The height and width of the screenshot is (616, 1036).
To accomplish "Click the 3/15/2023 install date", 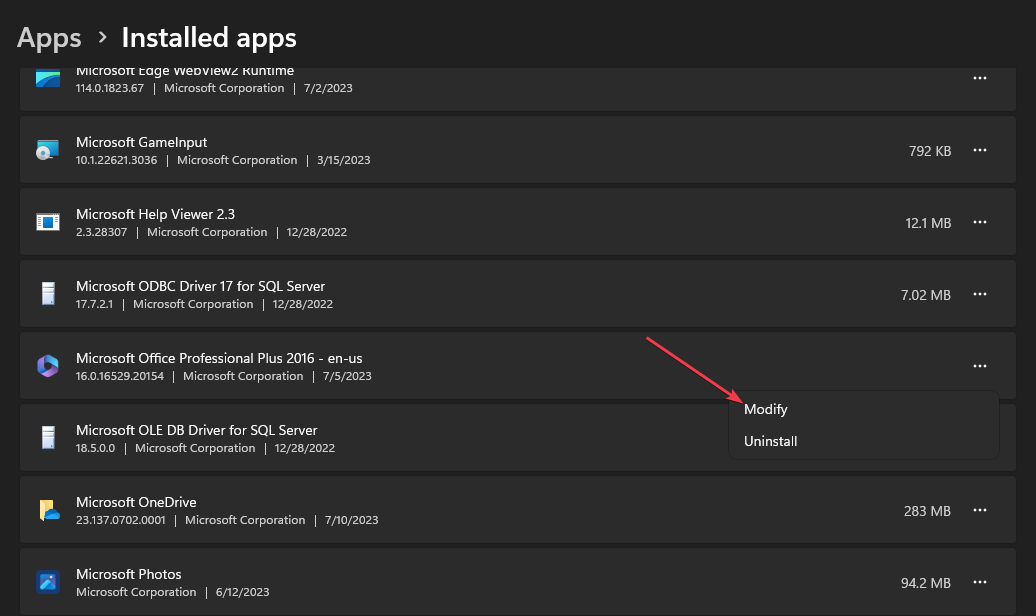I will pyautogui.click(x=344, y=160).
